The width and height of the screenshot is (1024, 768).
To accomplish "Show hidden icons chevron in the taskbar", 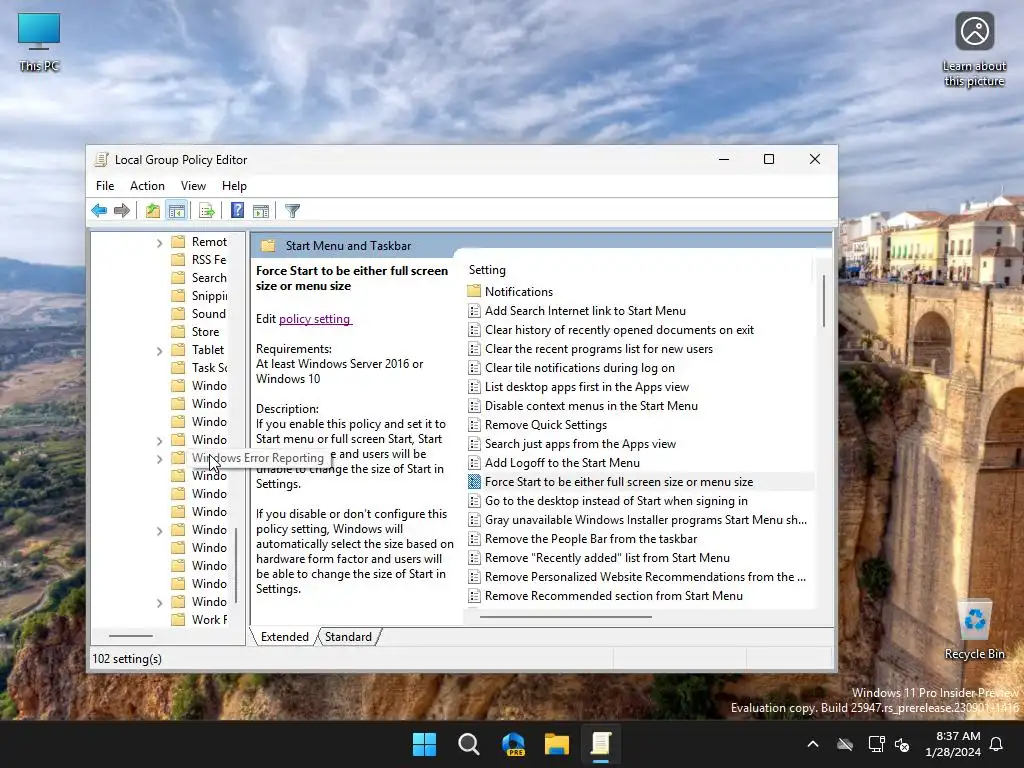I will tap(813, 744).
